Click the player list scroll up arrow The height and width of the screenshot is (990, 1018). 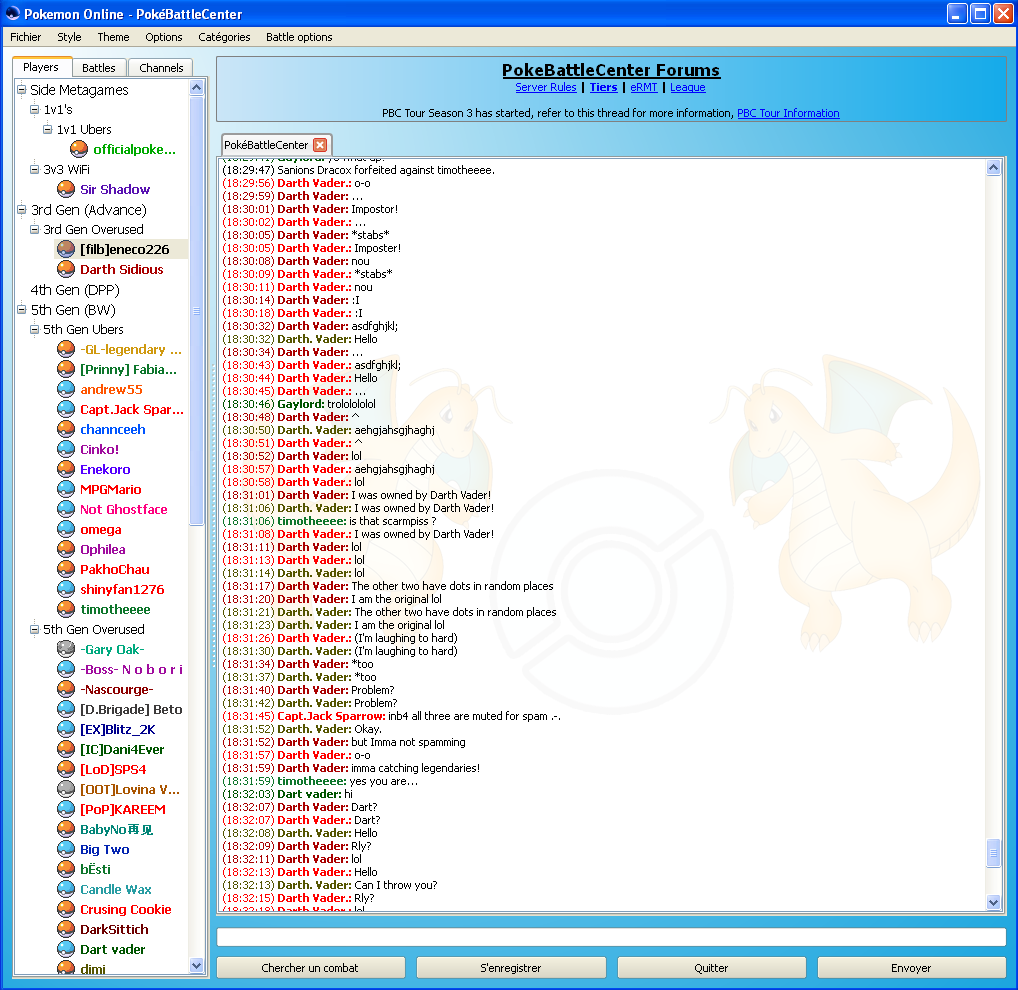pyautogui.click(x=197, y=88)
